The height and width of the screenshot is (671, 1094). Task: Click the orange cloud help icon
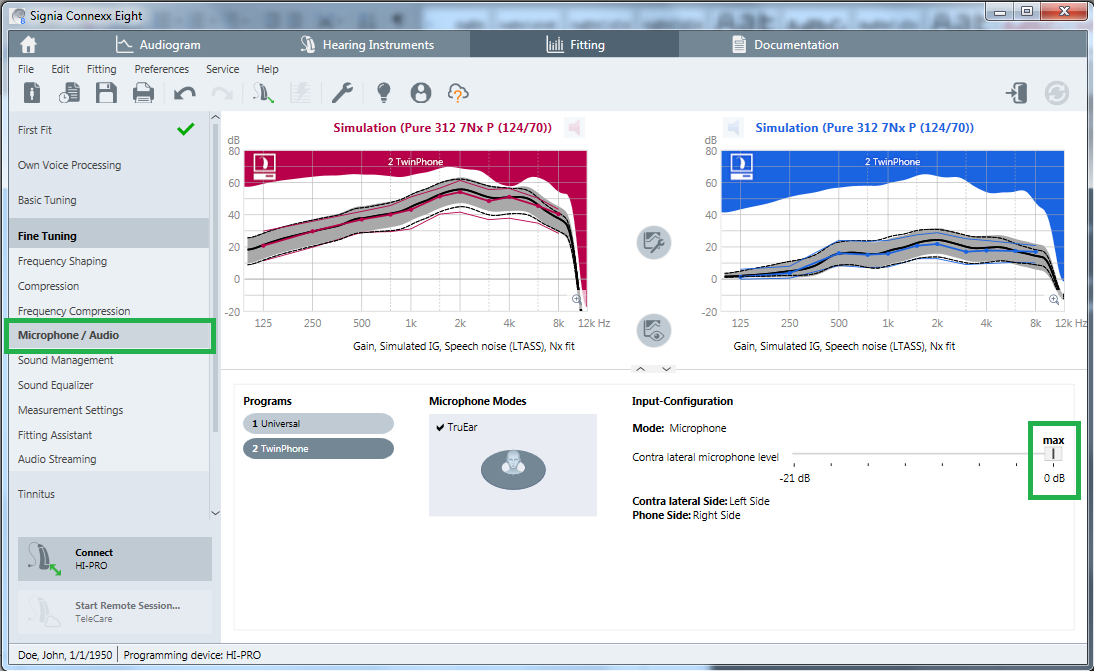[x=458, y=93]
